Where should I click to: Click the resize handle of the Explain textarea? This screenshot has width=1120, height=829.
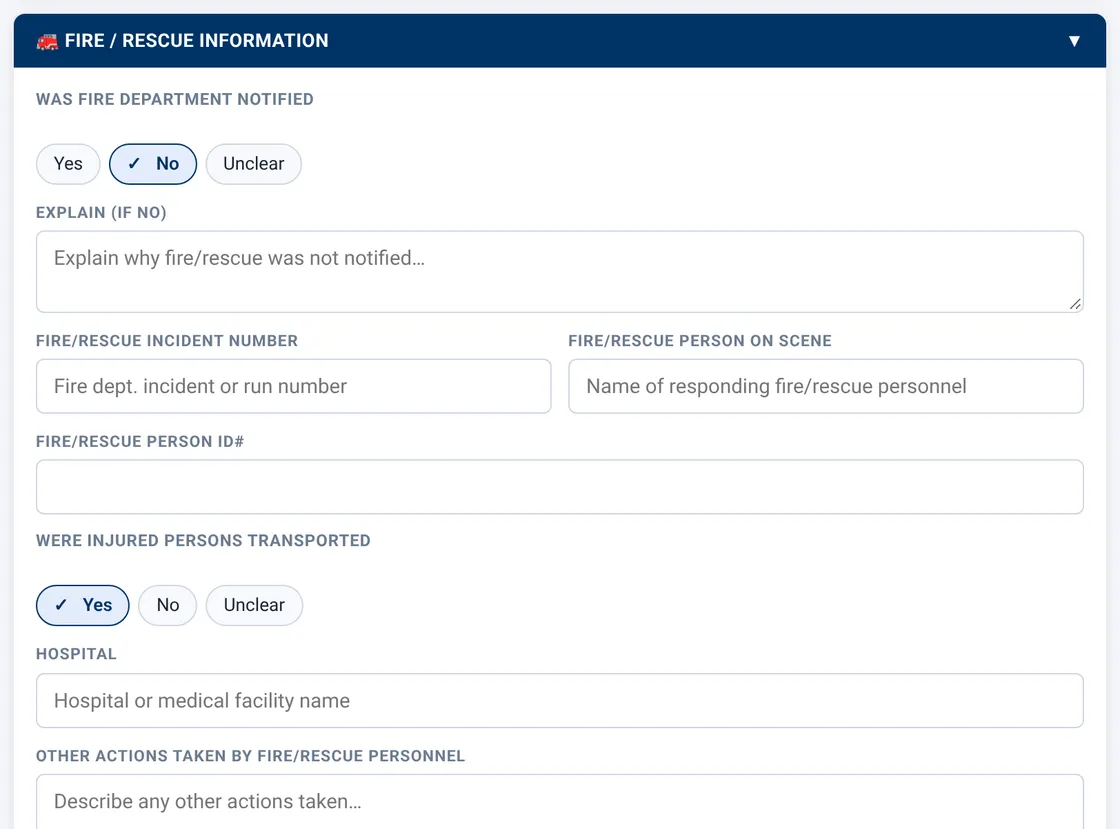[1075, 304]
